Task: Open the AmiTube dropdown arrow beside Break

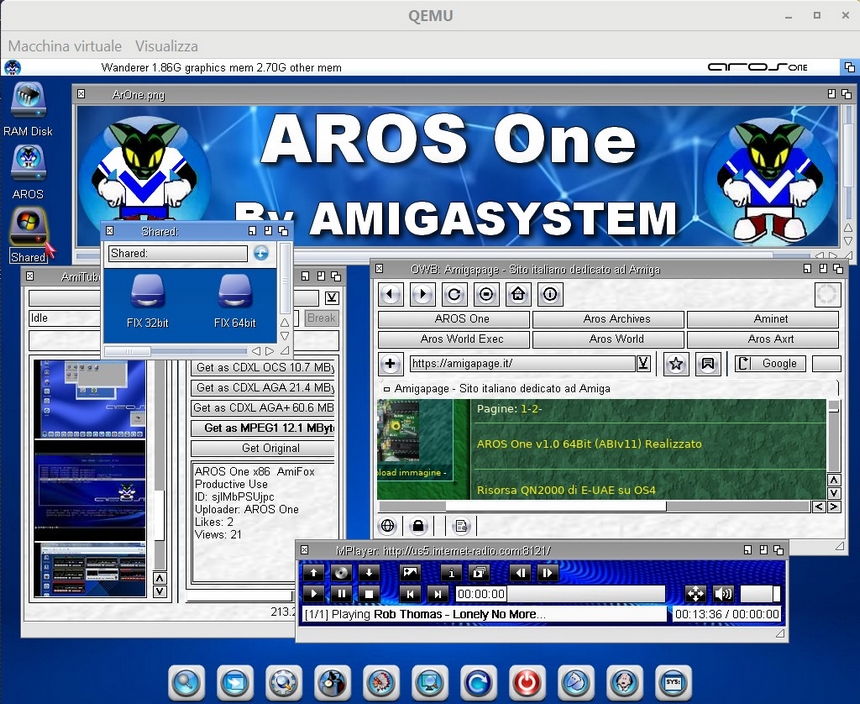Action: tap(332, 298)
